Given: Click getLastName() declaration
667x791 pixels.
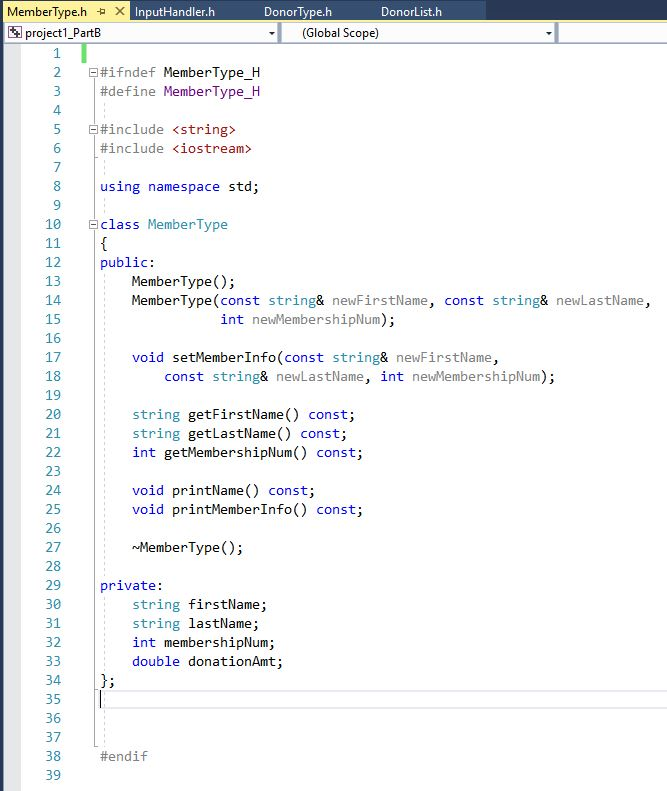Looking at the screenshot, I should tap(239, 434).
